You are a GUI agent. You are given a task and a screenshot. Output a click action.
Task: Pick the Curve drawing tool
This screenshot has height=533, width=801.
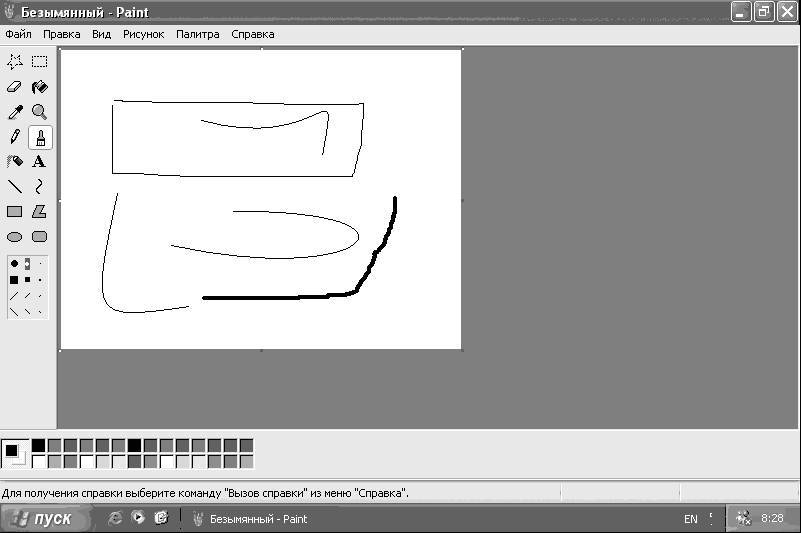coord(39,187)
